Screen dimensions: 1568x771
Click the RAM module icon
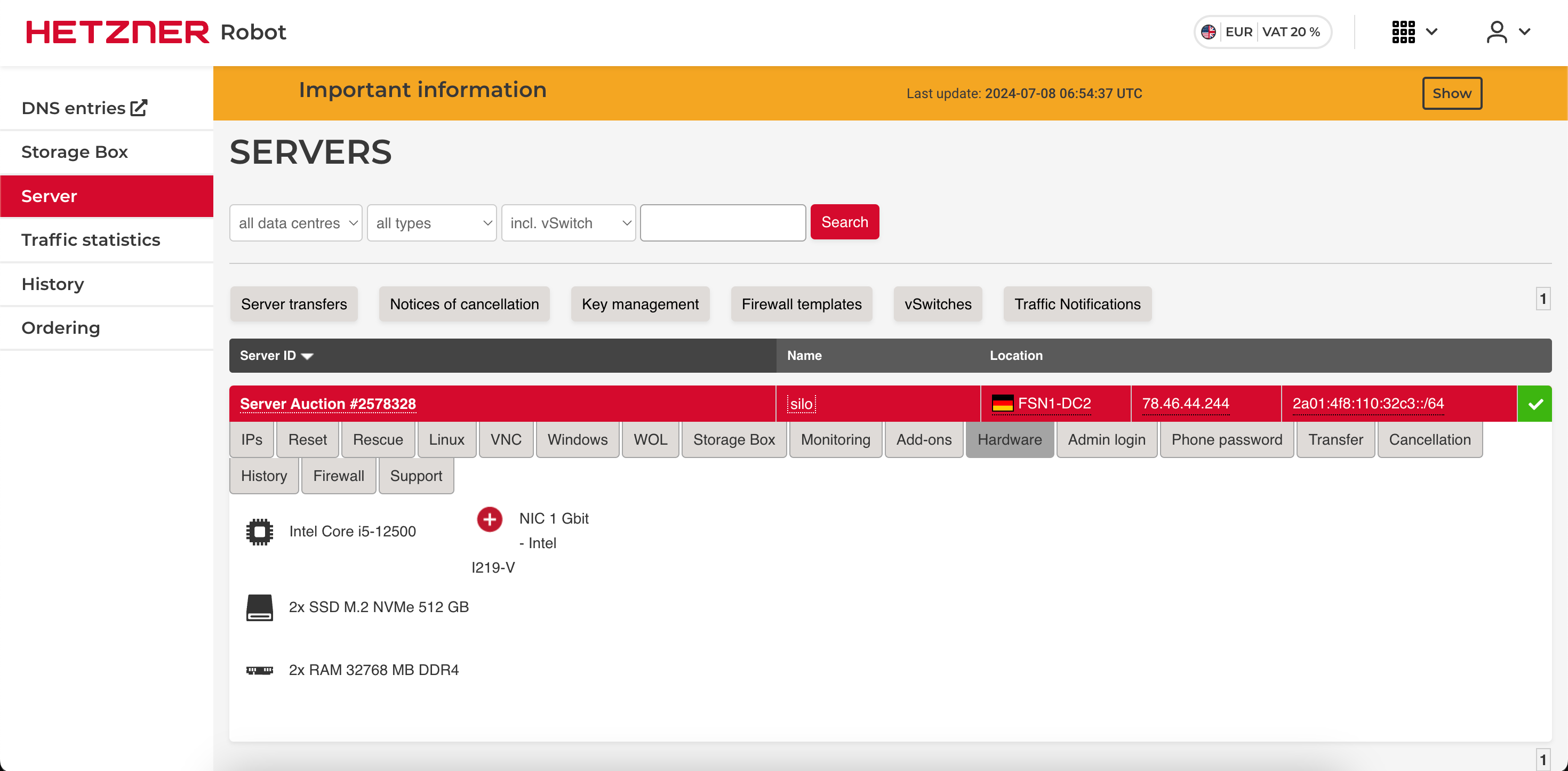[x=260, y=669]
